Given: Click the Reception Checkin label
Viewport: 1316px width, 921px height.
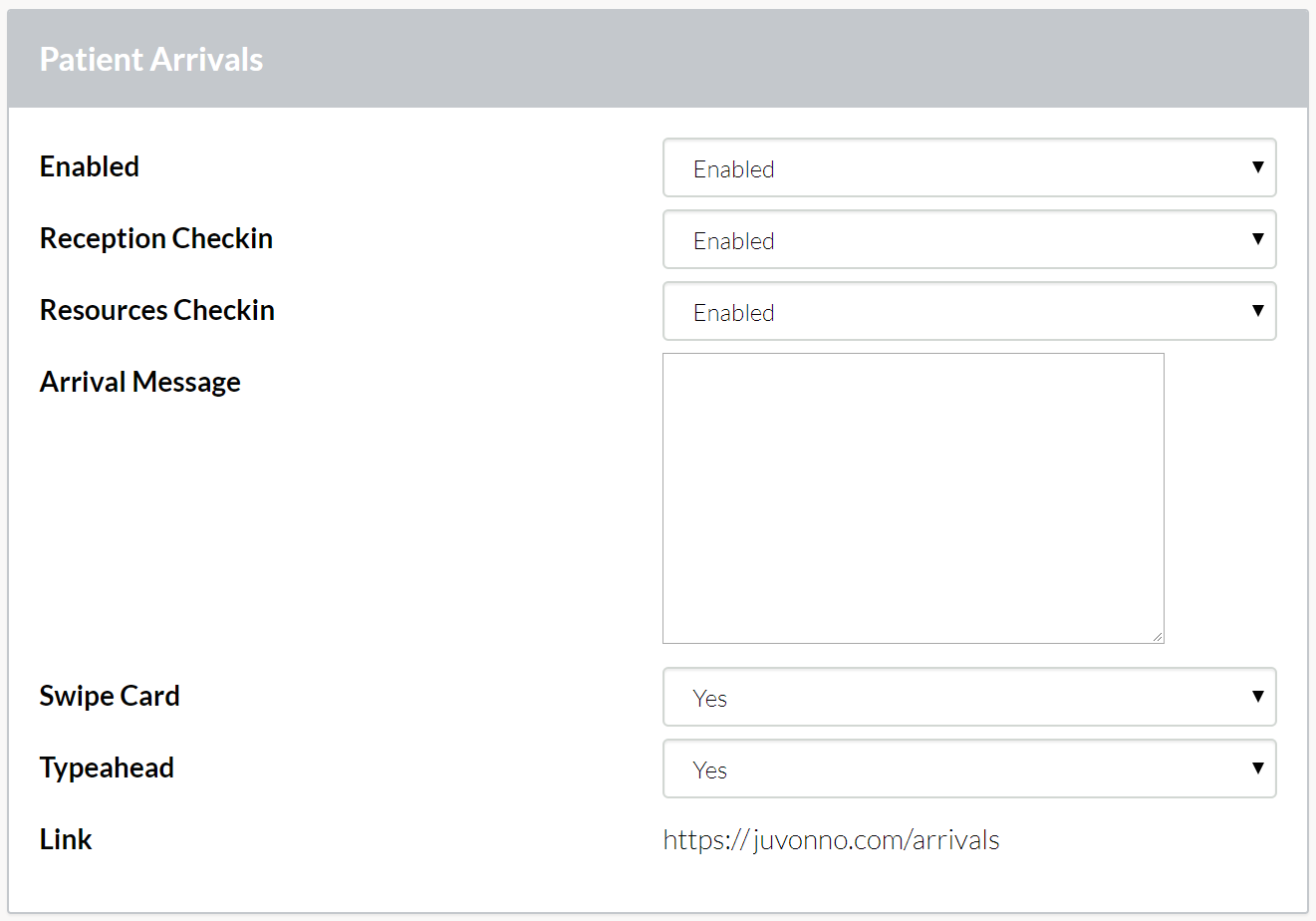Looking at the screenshot, I should coord(156,239).
